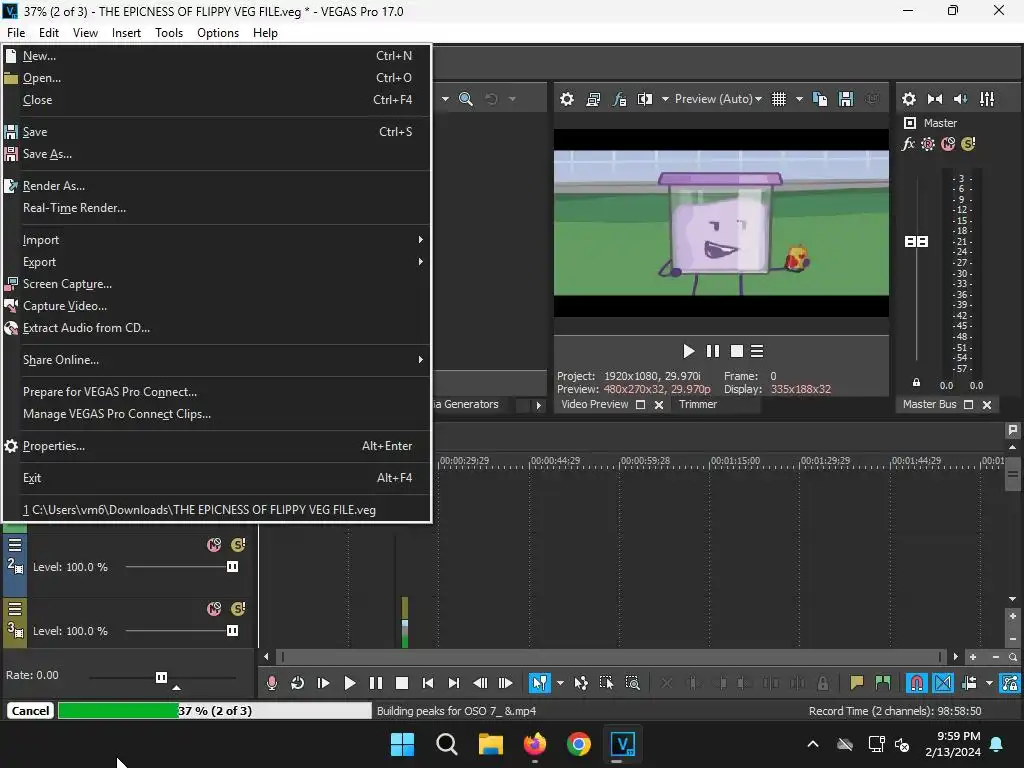This screenshot has height=768, width=1024.
Task: Select Normal Edit Tool
Action: click(x=539, y=683)
